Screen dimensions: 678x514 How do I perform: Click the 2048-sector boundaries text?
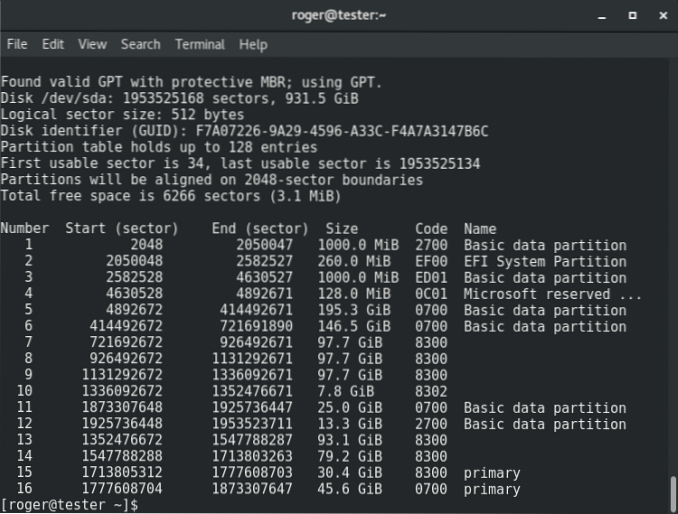pos(333,180)
